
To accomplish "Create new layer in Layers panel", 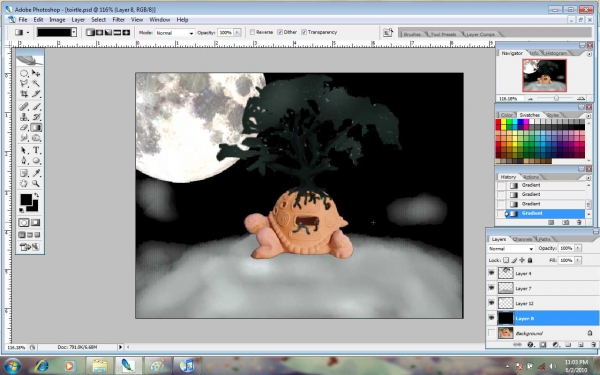I will 580,345.
